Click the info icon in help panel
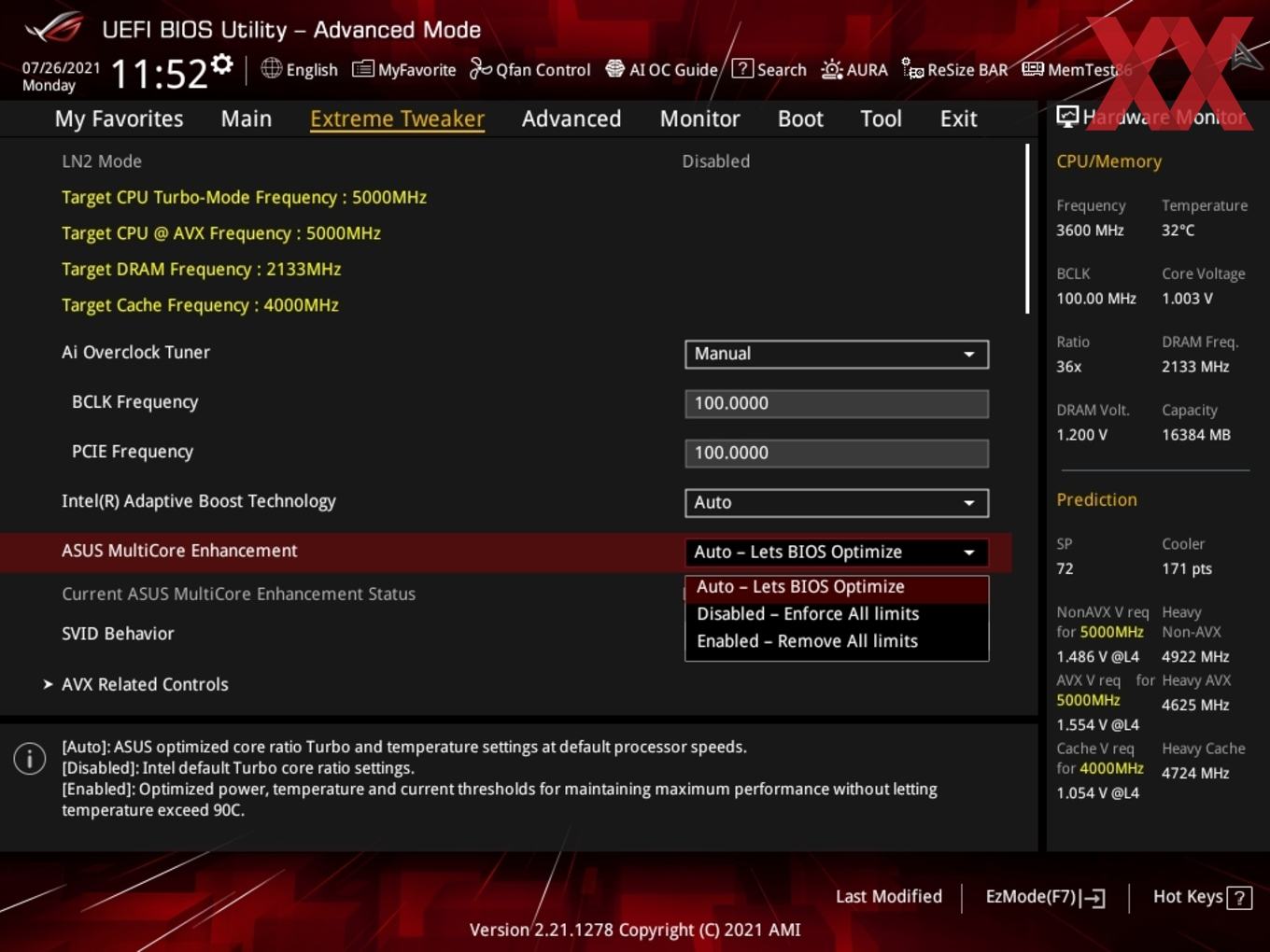Image resolution: width=1270 pixels, height=952 pixels. point(30,759)
